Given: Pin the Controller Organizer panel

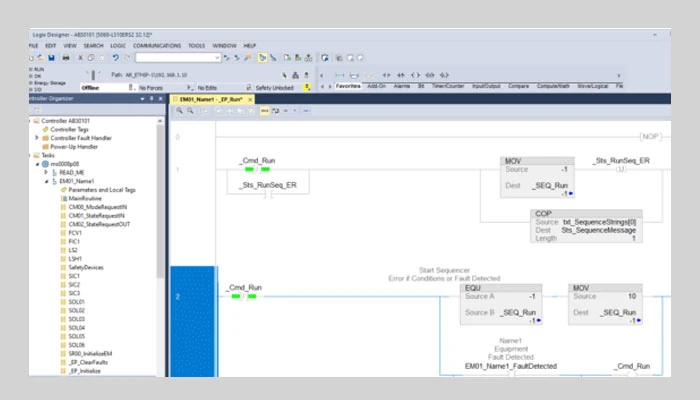Looking at the screenshot, I should pos(151,99).
